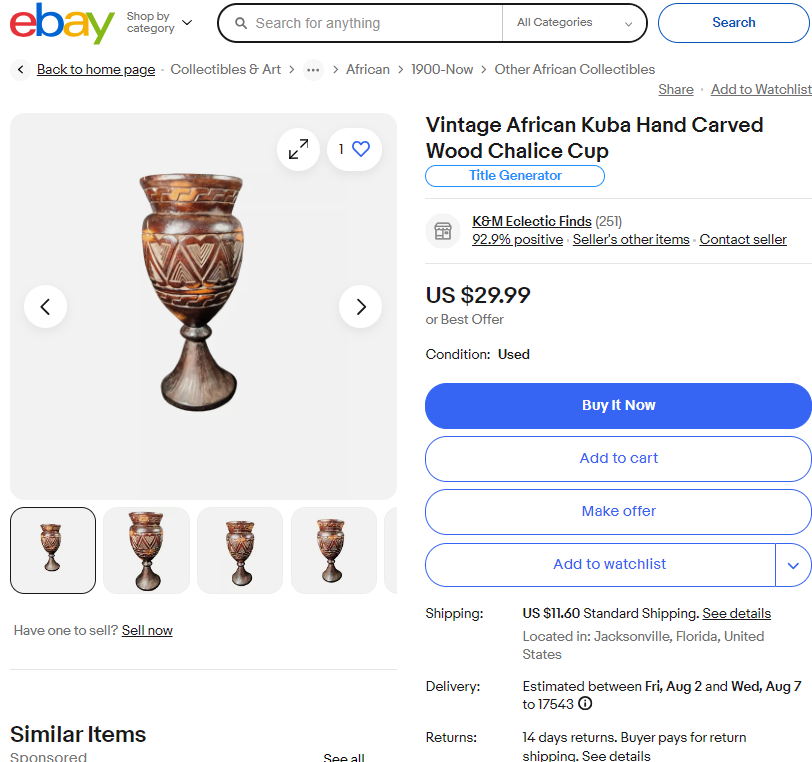Open the Shop by category dropdown
This screenshot has height=762, width=812.
point(159,23)
